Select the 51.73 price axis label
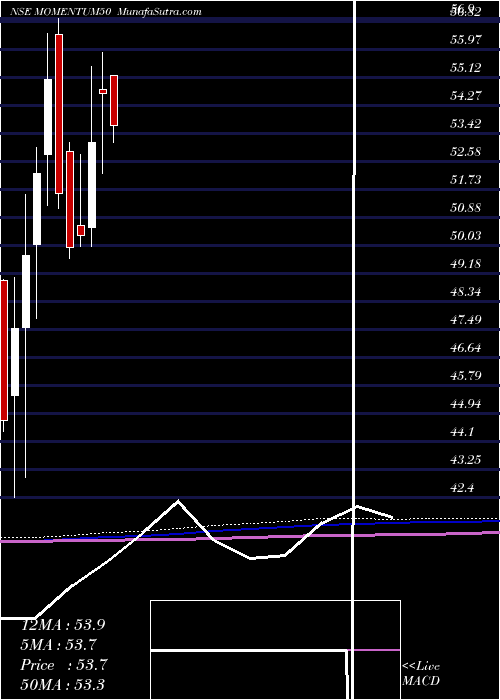 point(466,180)
